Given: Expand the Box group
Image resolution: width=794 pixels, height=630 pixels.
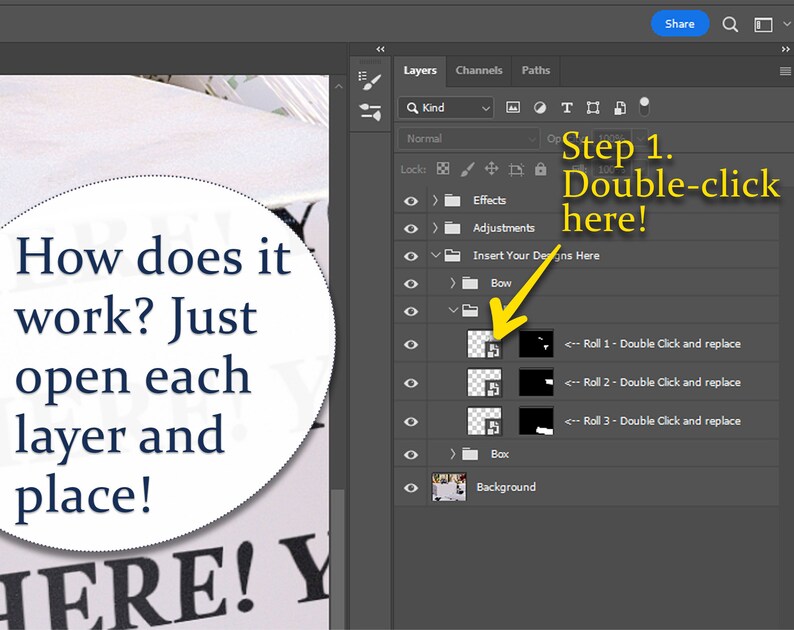Looking at the screenshot, I should click(x=453, y=454).
